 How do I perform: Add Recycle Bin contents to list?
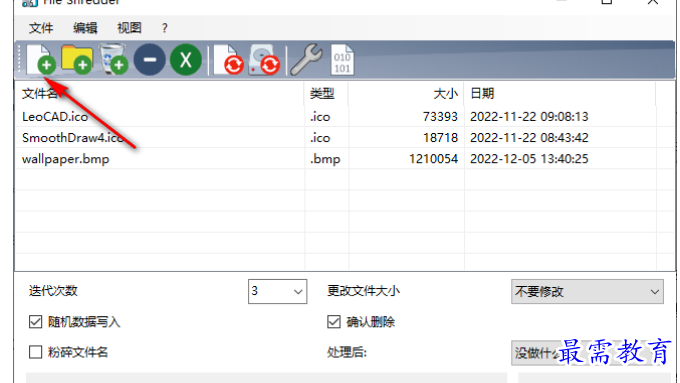114,59
